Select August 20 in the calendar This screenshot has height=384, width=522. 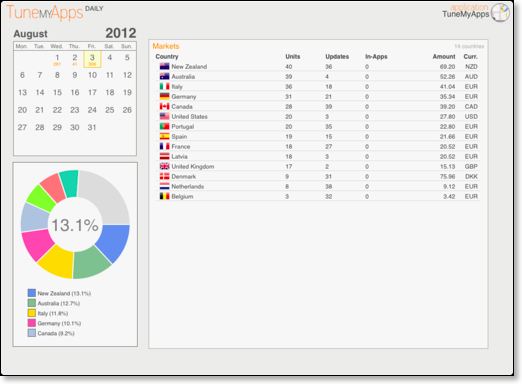tap(22, 110)
